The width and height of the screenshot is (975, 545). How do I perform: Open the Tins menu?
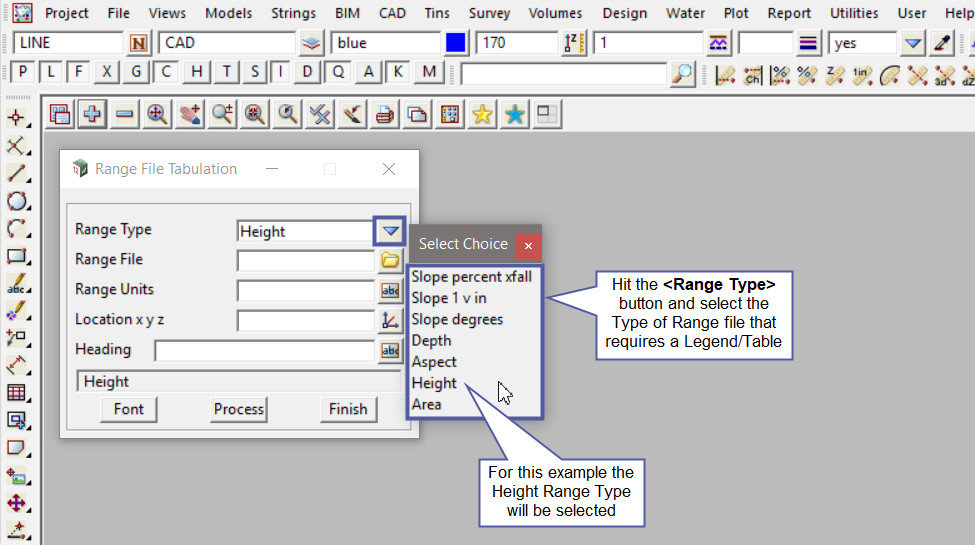pyautogui.click(x=437, y=13)
